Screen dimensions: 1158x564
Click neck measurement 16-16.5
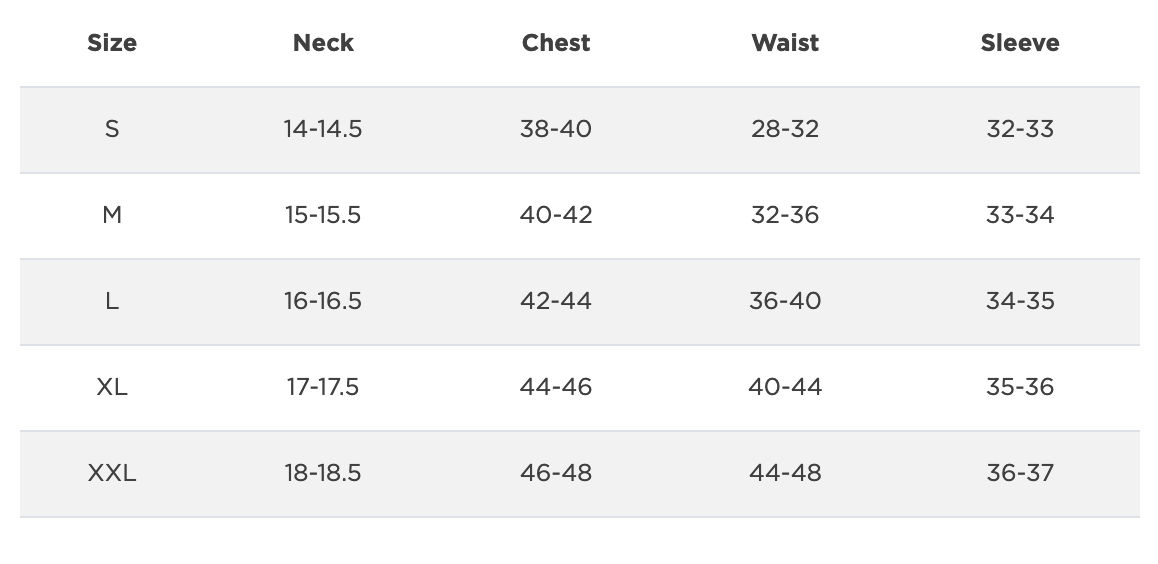coord(323,301)
